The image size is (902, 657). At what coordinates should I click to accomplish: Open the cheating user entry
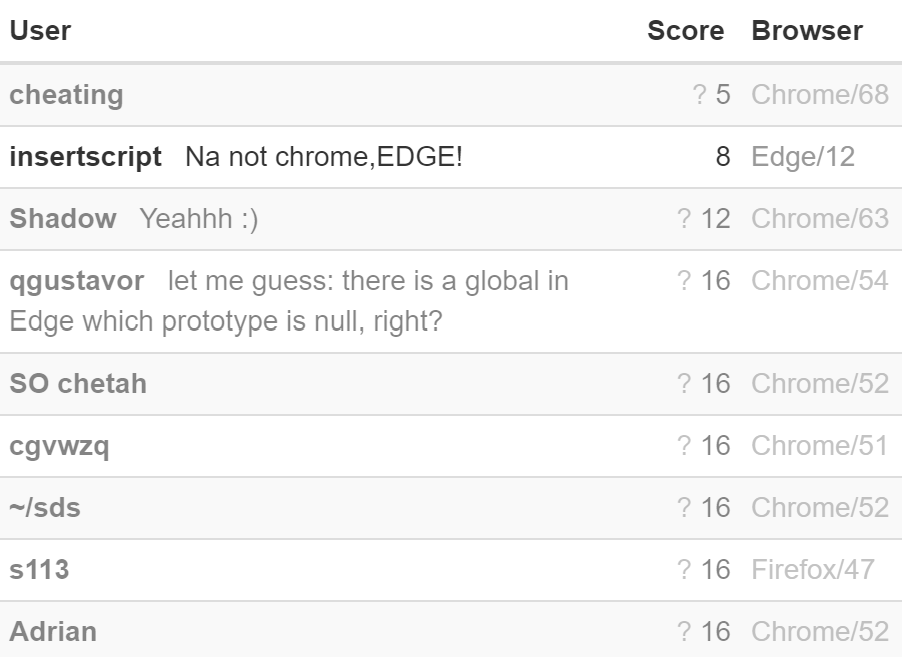[x=67, y=95]
